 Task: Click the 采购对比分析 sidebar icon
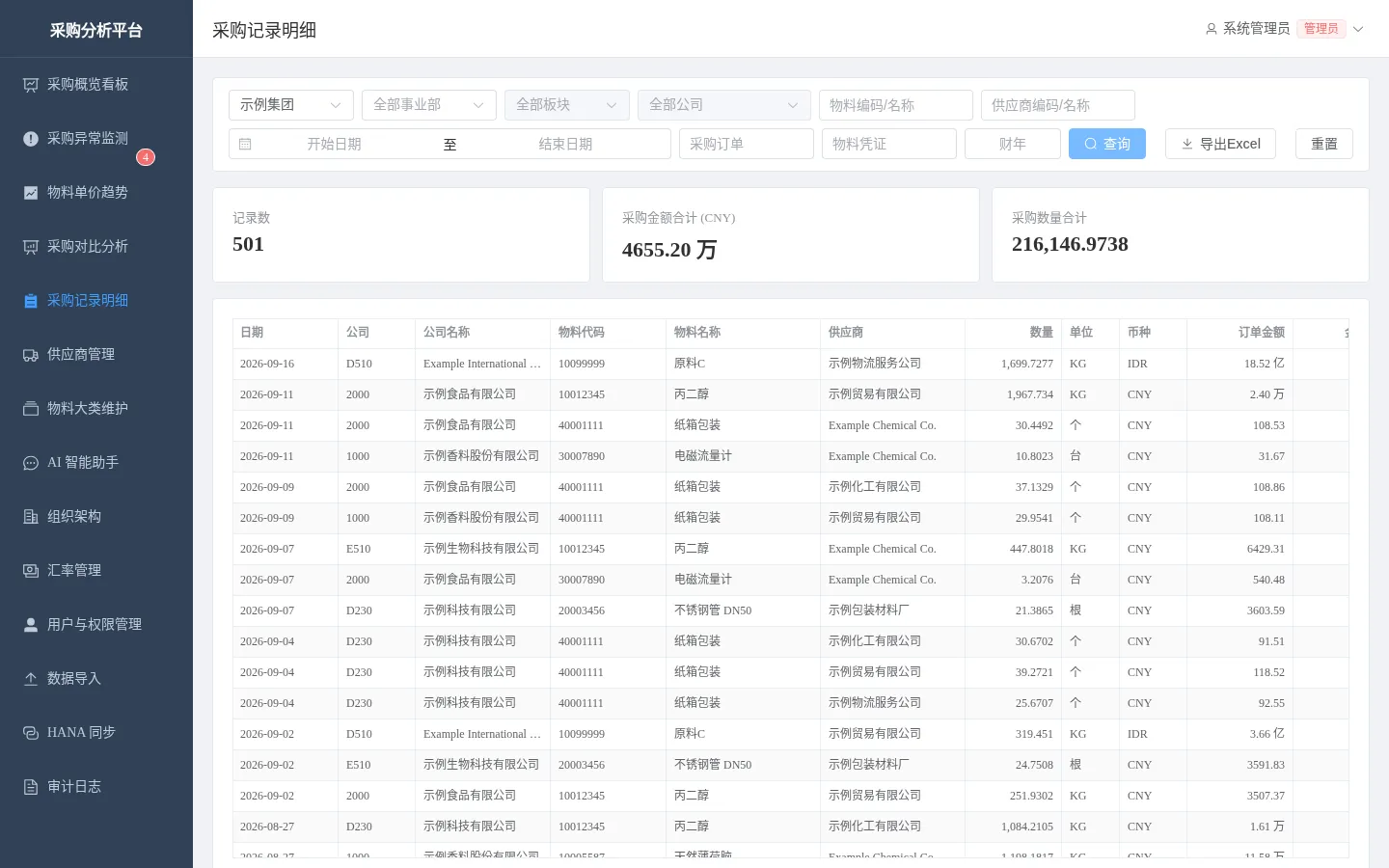point(31,247)
